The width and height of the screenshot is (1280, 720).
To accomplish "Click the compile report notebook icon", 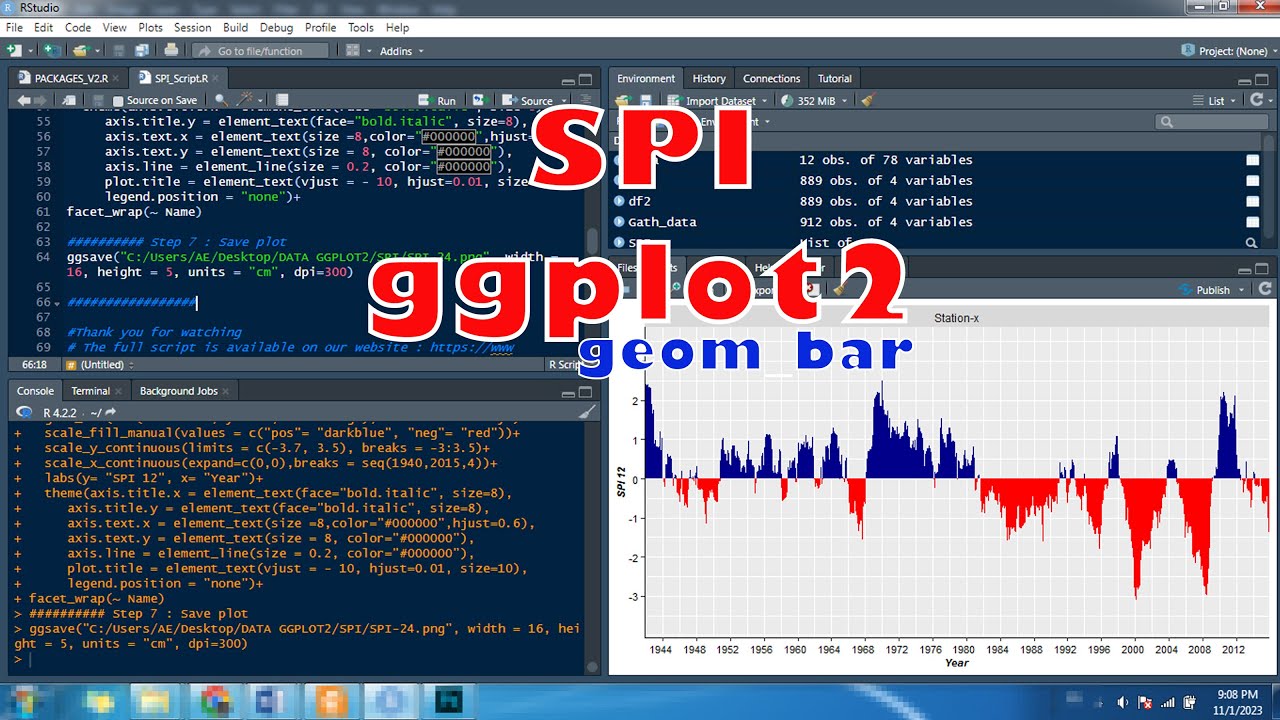I will click(x=283, y=100).
